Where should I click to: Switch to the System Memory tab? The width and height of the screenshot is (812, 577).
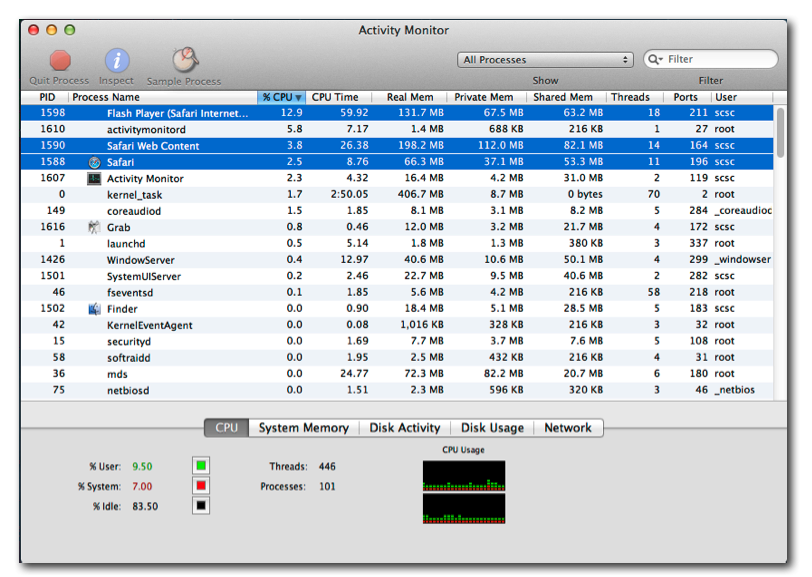coord(303,427)
